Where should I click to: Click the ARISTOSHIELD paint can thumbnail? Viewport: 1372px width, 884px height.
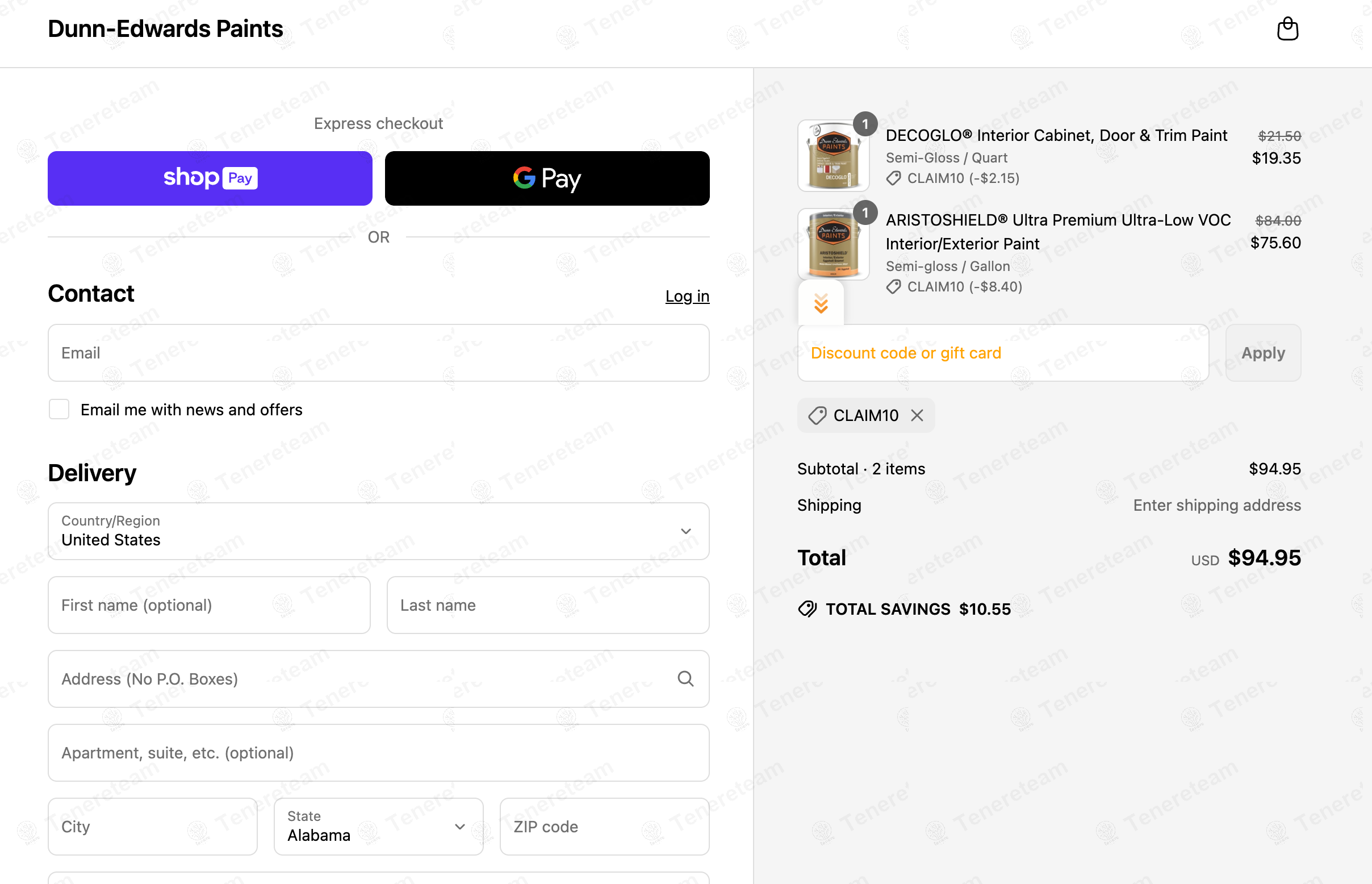[833, 244]
